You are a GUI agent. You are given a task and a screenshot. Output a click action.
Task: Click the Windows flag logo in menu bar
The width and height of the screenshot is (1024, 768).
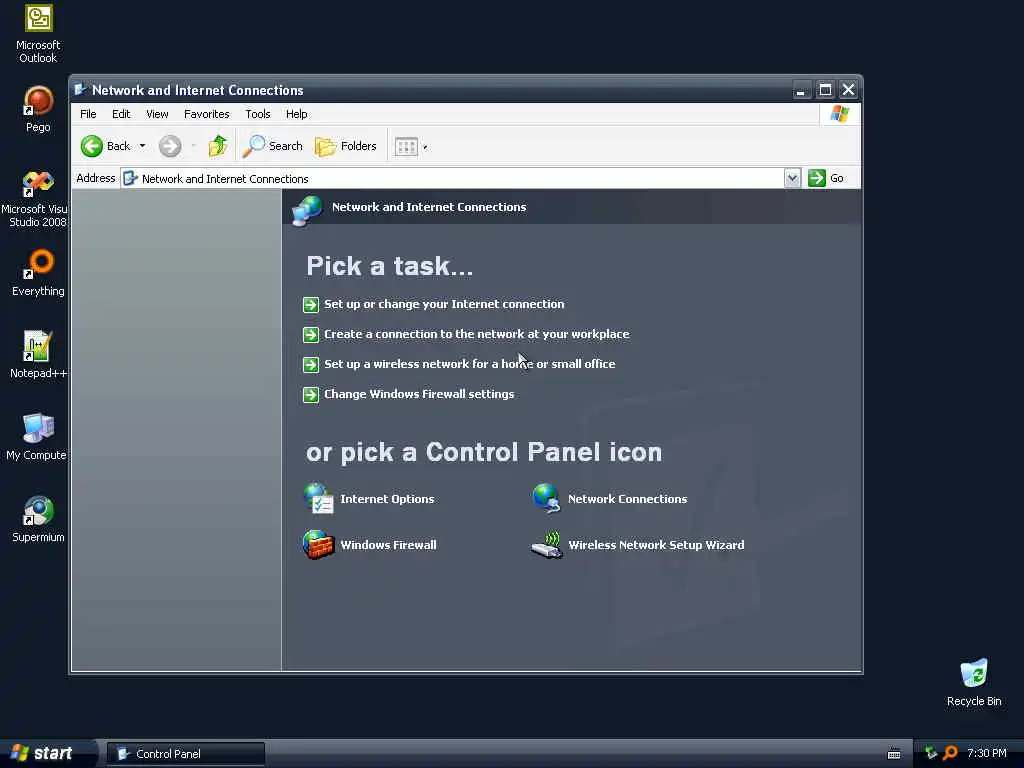(840, 114)
